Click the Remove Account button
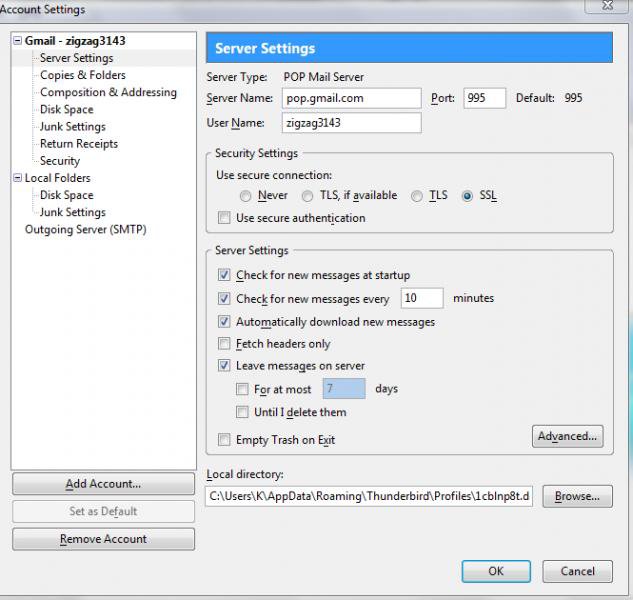633x600 pixels. point(103,539)
